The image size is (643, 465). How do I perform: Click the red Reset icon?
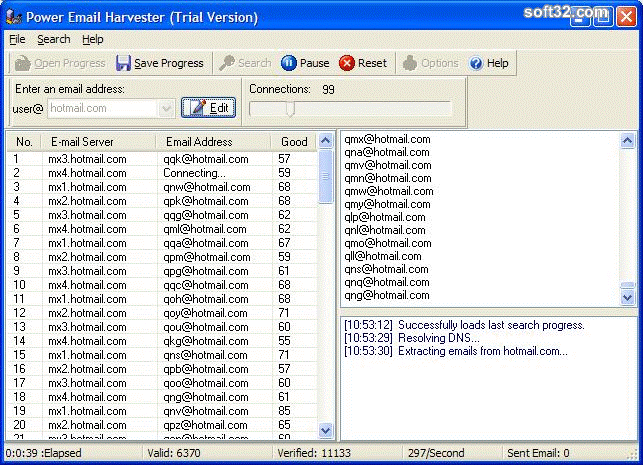click(347, 63)
